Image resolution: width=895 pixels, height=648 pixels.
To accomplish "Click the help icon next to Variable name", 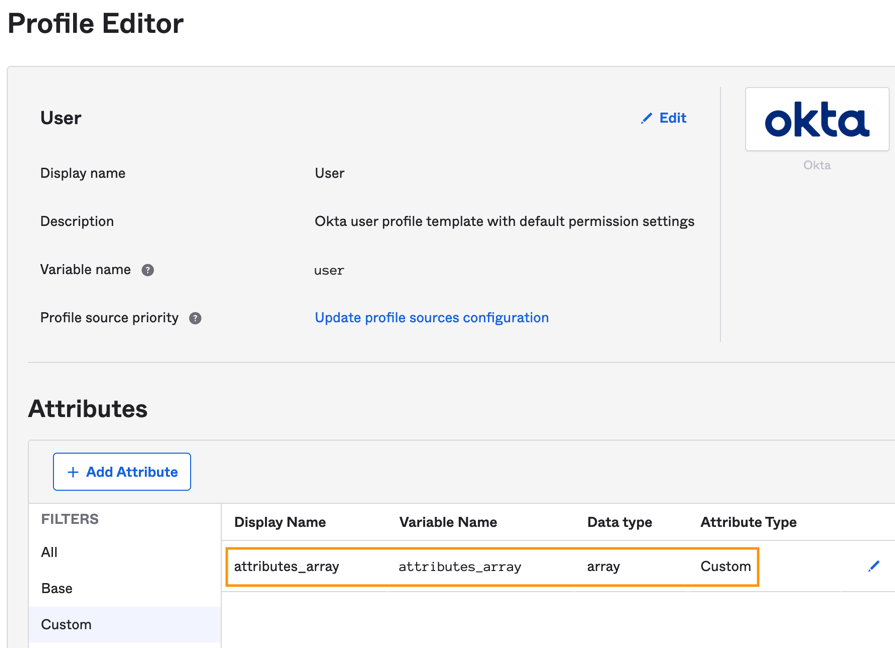I will [148, 270].
